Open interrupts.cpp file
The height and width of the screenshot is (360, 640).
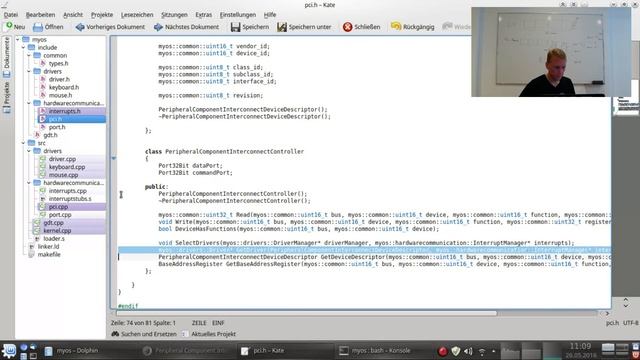(68, 191)
